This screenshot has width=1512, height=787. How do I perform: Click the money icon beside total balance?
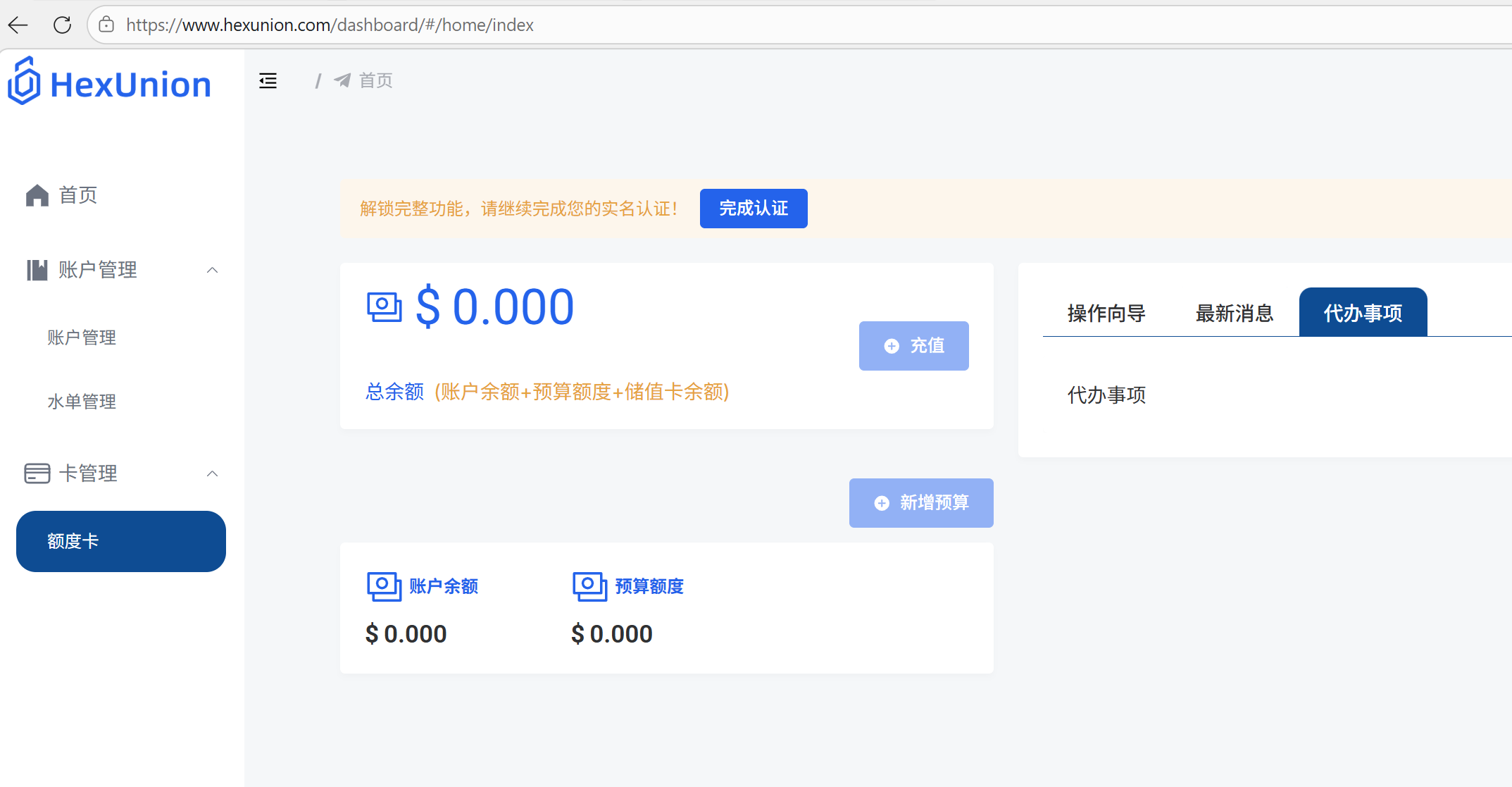tap(384, 307)
